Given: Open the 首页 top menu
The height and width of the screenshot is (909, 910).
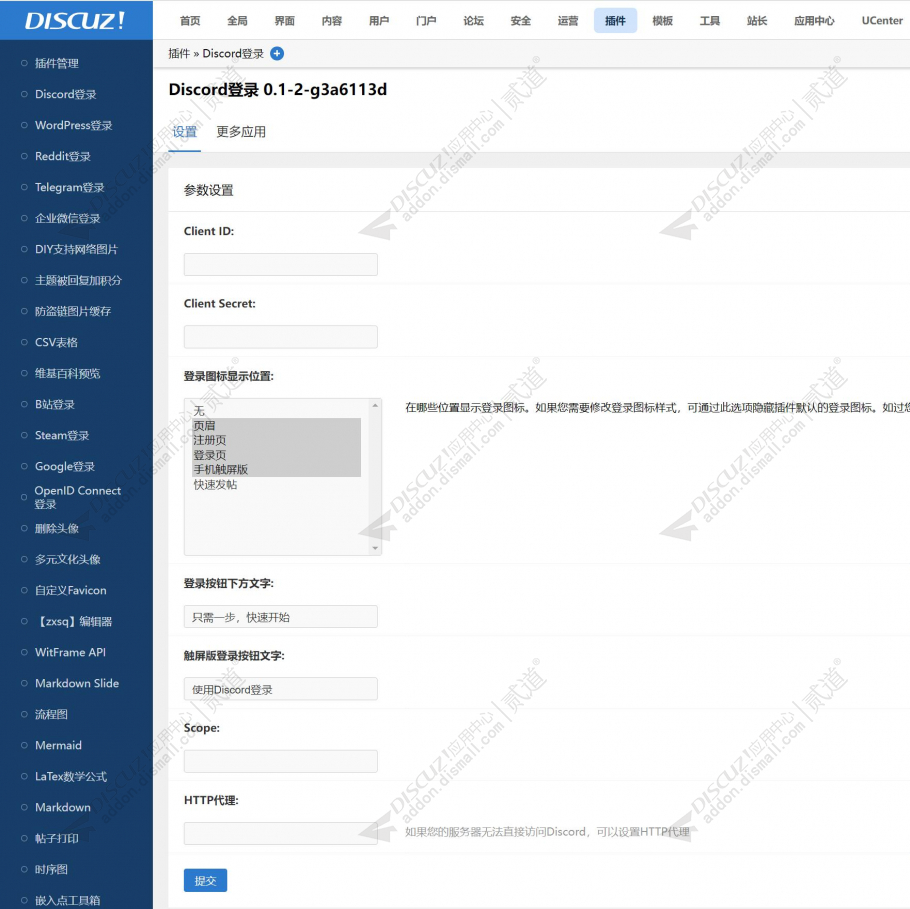Looking at the screenshot, I should pos(190,20).
